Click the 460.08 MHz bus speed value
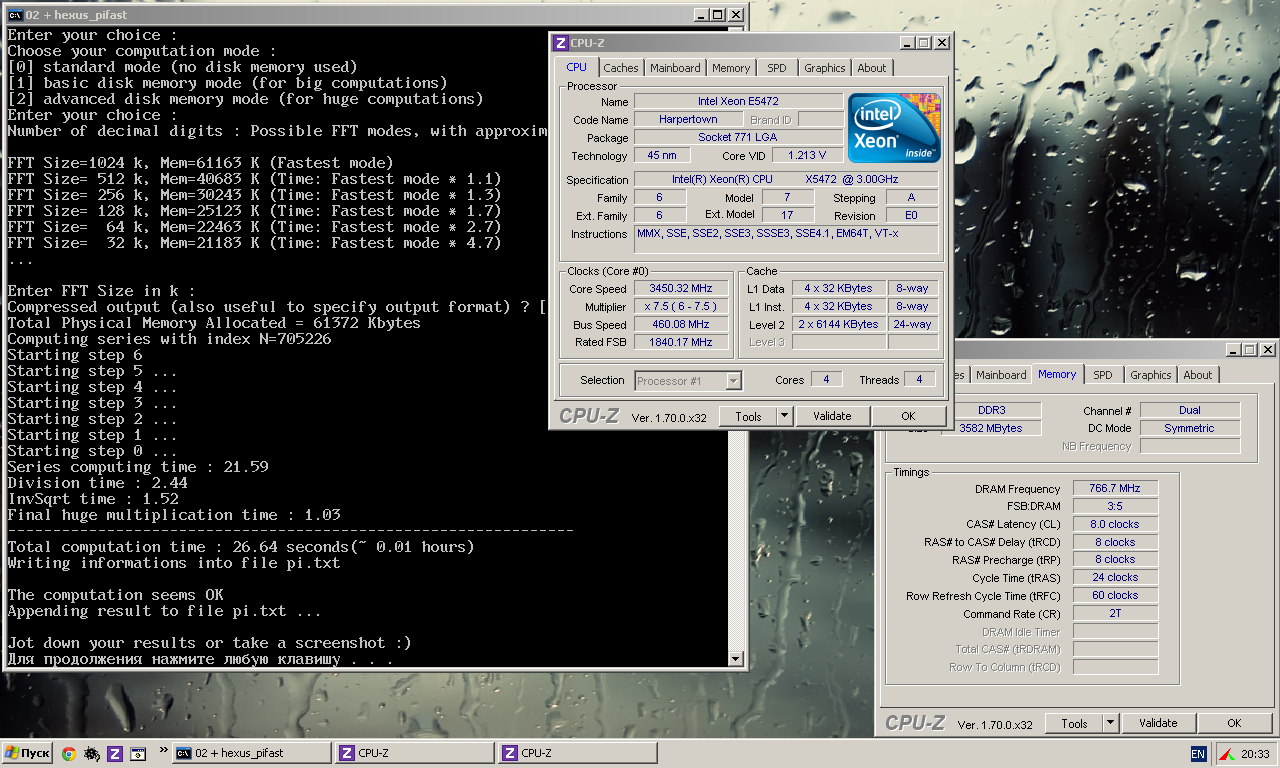Screen dimensions: 1280x768 pyautogui.click(x=681, y=324)
